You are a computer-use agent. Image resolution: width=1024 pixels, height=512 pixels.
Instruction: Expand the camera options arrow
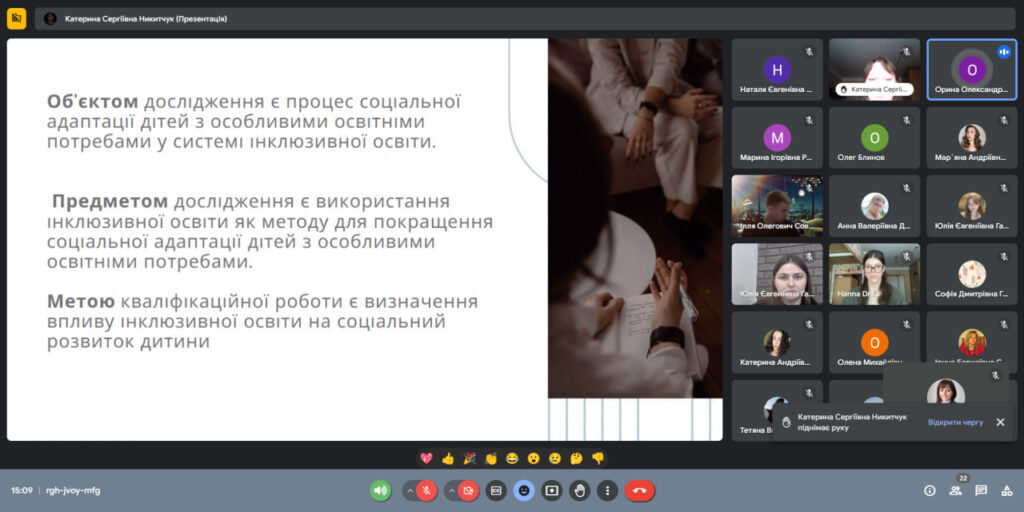[451, 491]
